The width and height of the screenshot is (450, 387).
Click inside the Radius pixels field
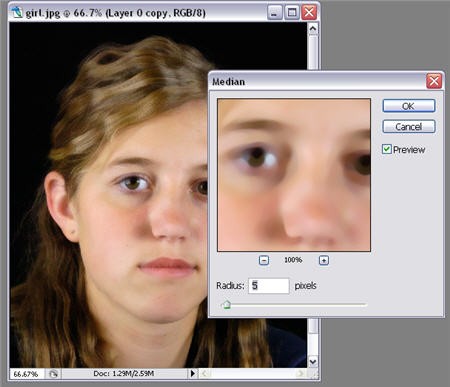pyautogui.click(x=269, y=286)
